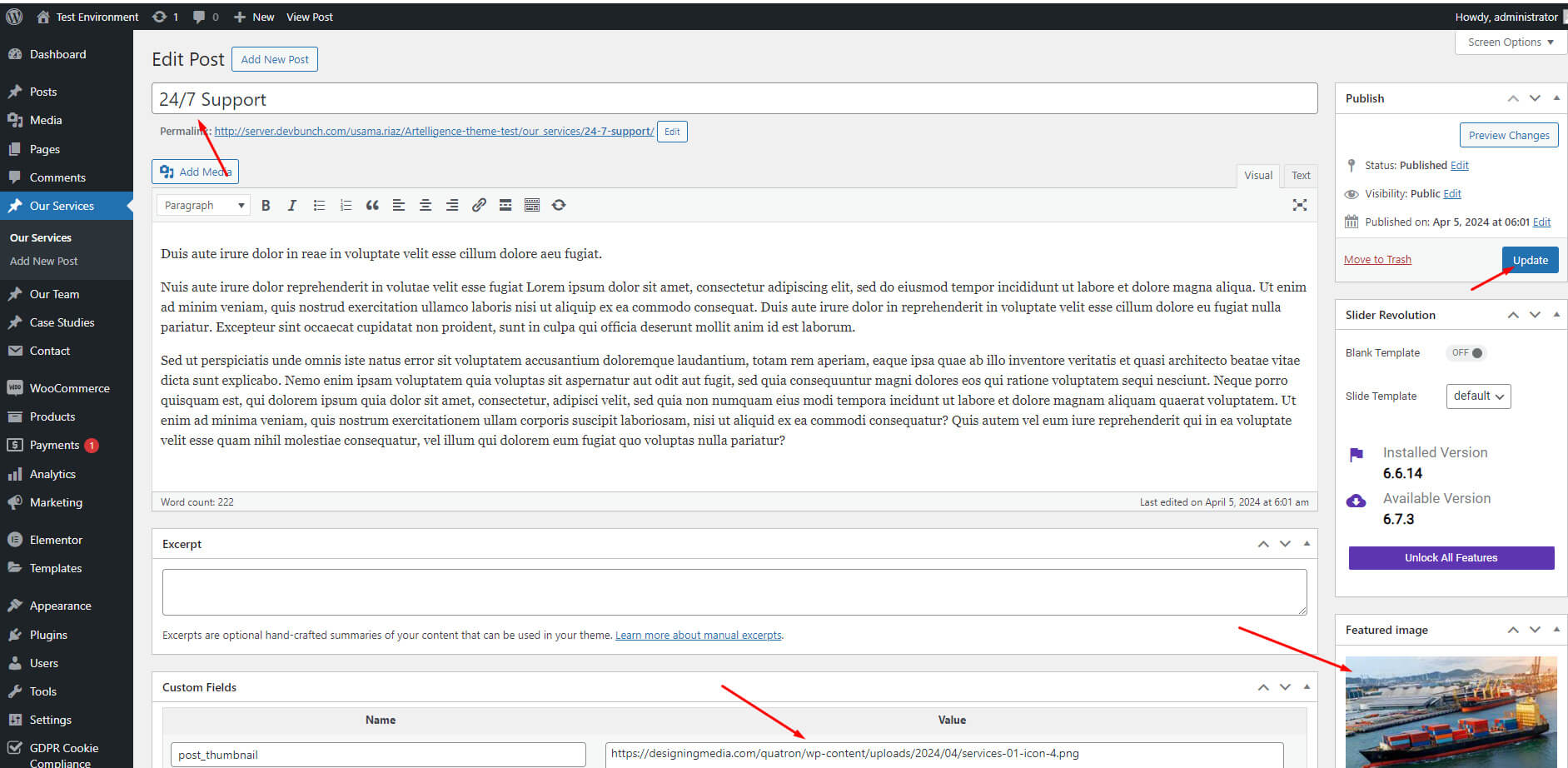This screenshot has width=1568, height=768.
Task: Collapse the Slider Revolution panel
Action: pos(1556,315)
